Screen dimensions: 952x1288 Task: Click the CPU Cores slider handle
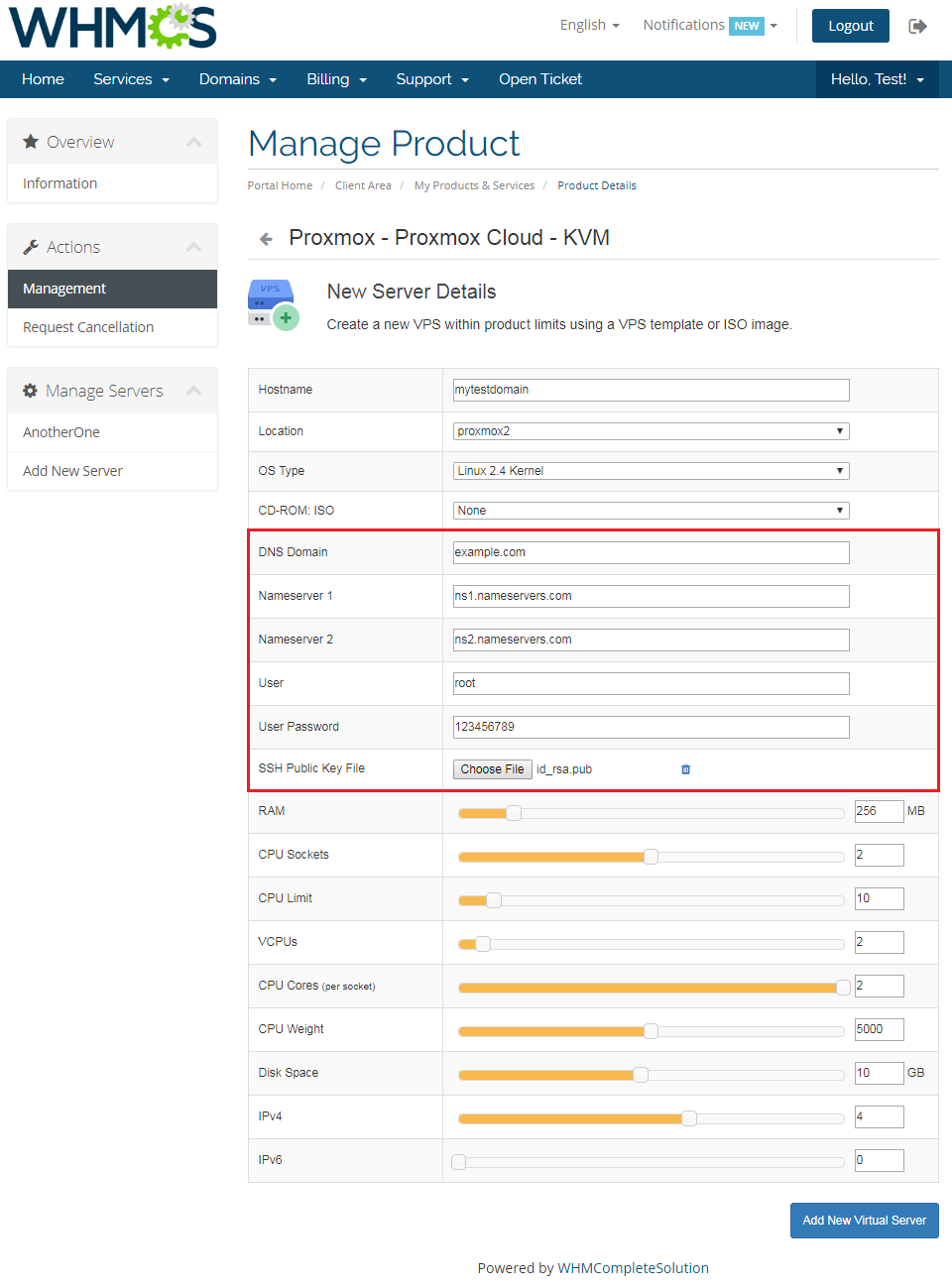tap(843, 988)
